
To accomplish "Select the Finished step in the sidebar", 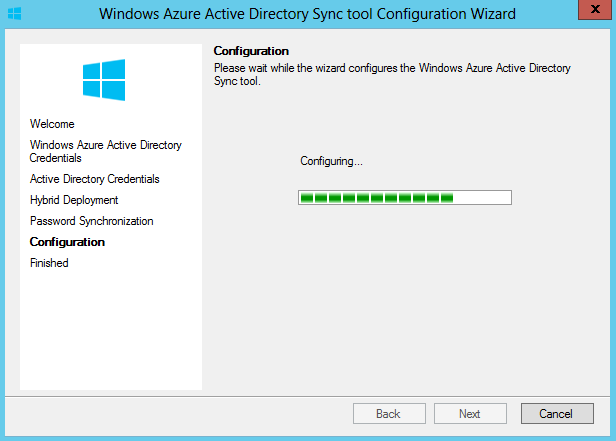I will tap(49, 263).
